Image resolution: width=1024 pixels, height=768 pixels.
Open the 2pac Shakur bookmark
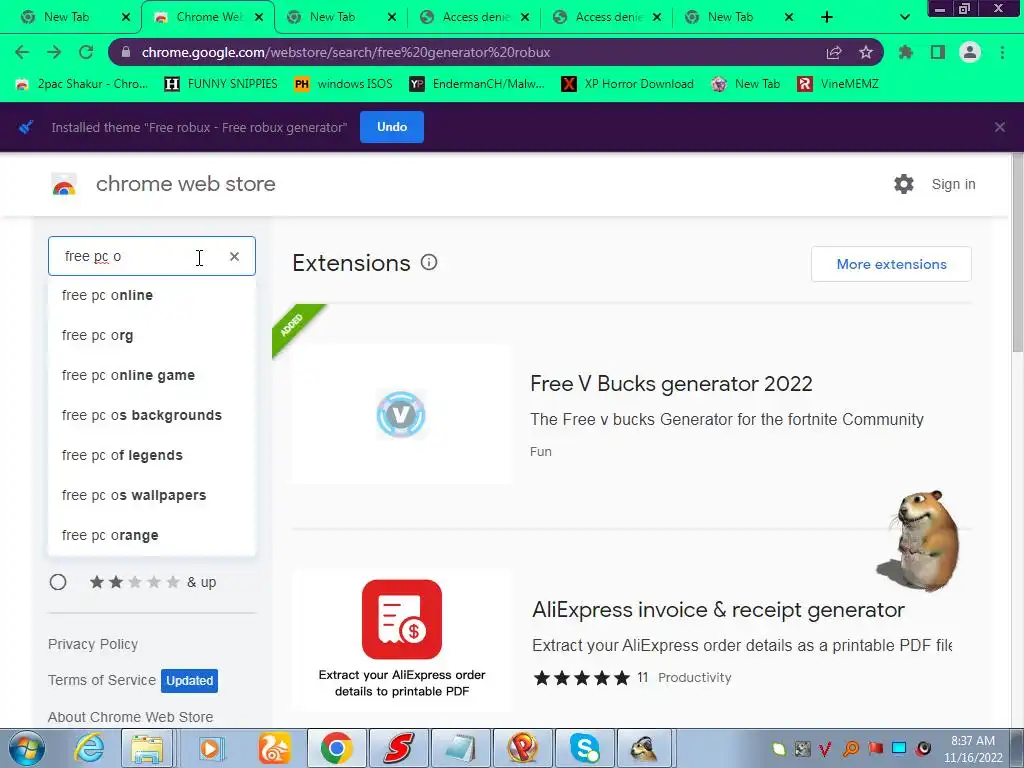point(82,84)
